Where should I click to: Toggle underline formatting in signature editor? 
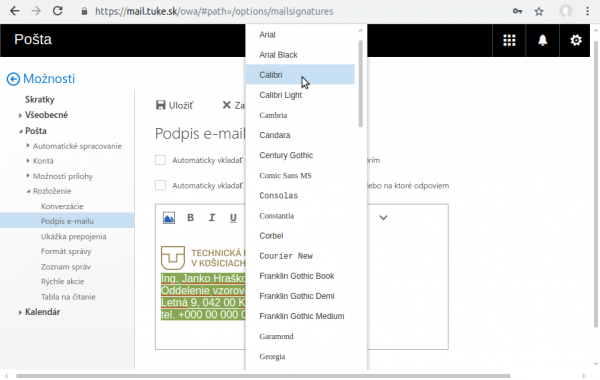pyautogui.click(x=233, y=218)
